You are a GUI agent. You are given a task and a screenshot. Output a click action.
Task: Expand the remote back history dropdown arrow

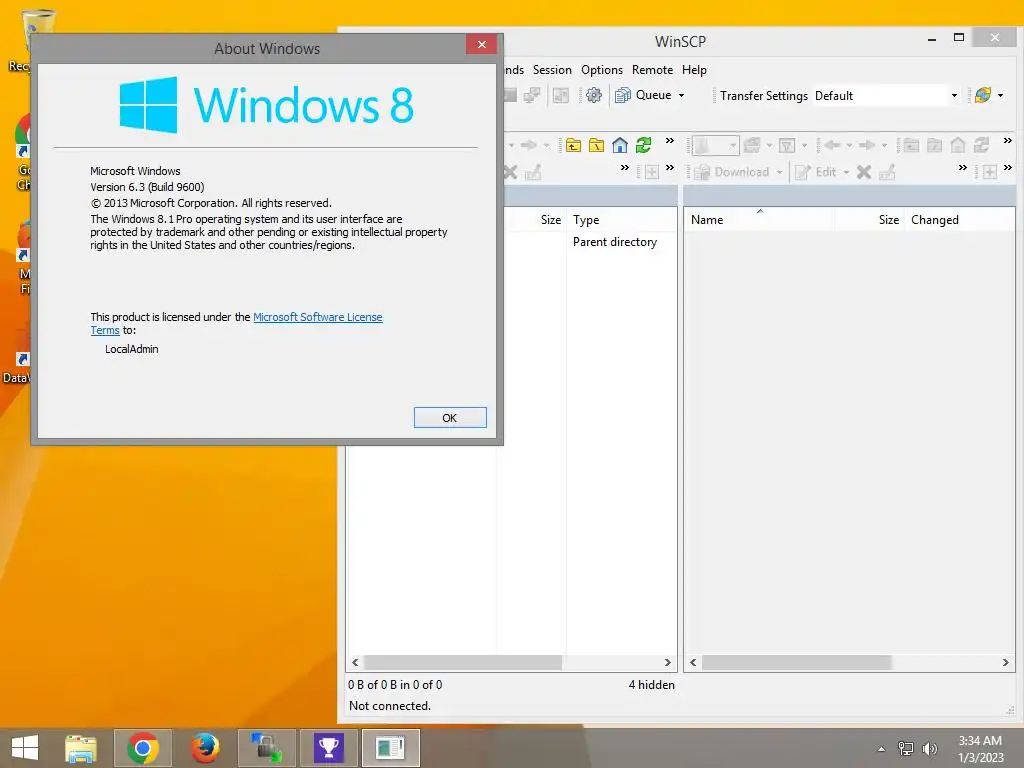(x=849, y=145)
